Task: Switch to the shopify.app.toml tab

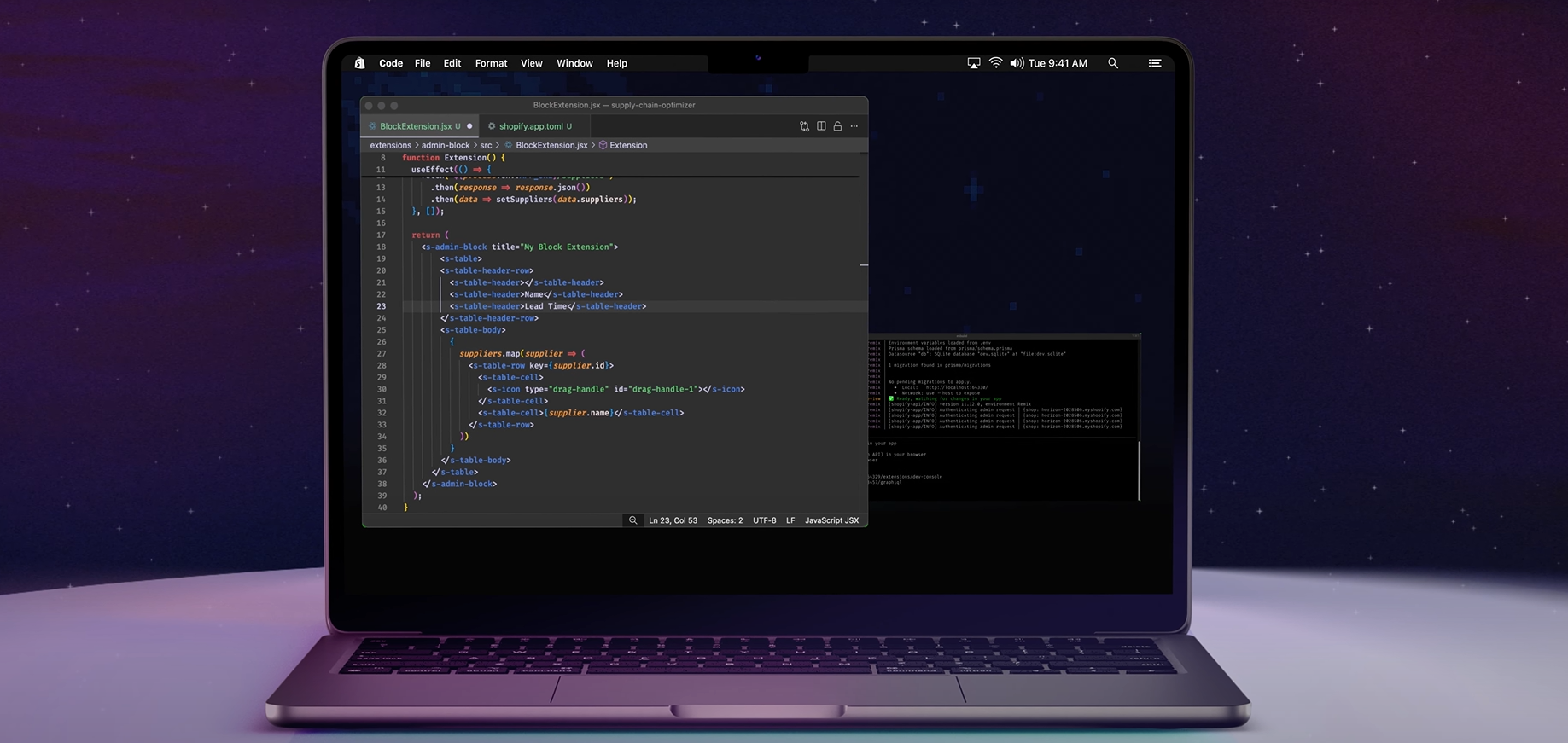Action: coord(530,126)
